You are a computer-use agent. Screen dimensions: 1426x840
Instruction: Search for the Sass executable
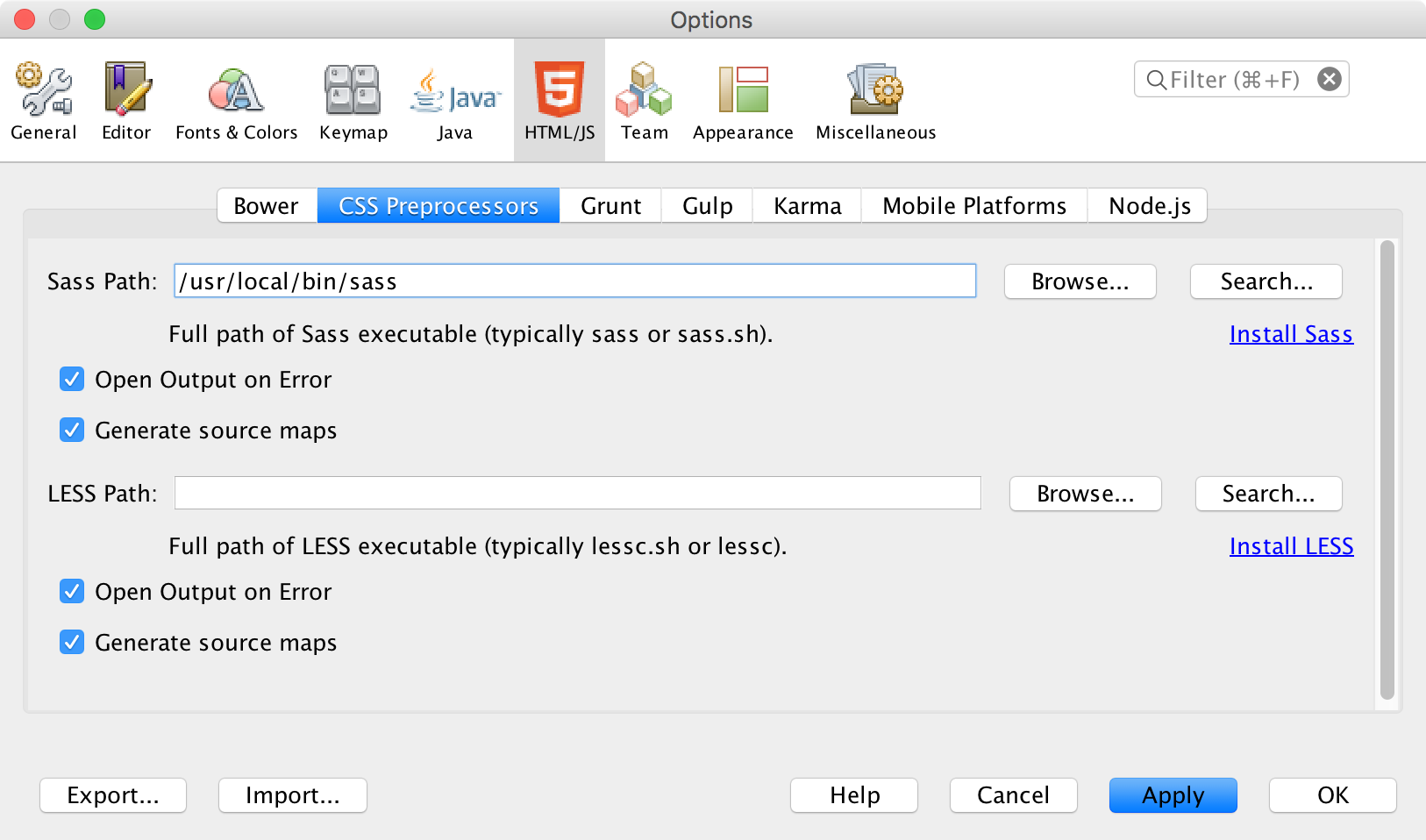pyautogui.click(x=1266, y=281)
